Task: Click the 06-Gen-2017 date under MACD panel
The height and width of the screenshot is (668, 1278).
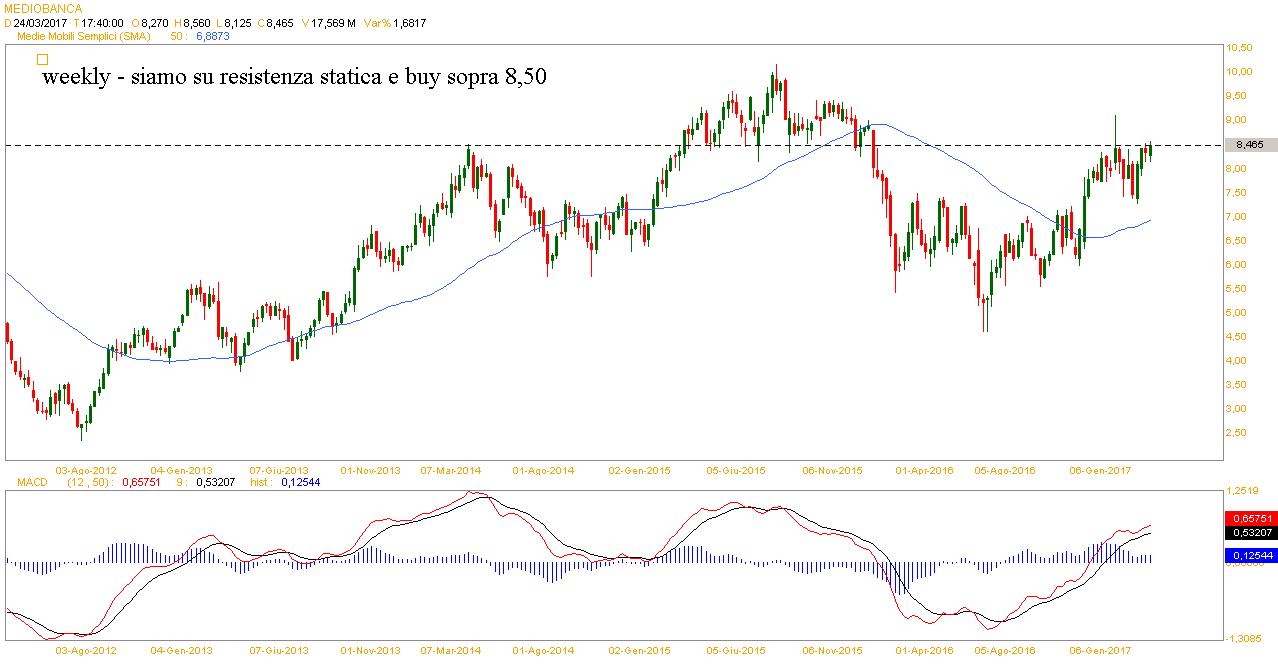Action: click(1100, 649)
